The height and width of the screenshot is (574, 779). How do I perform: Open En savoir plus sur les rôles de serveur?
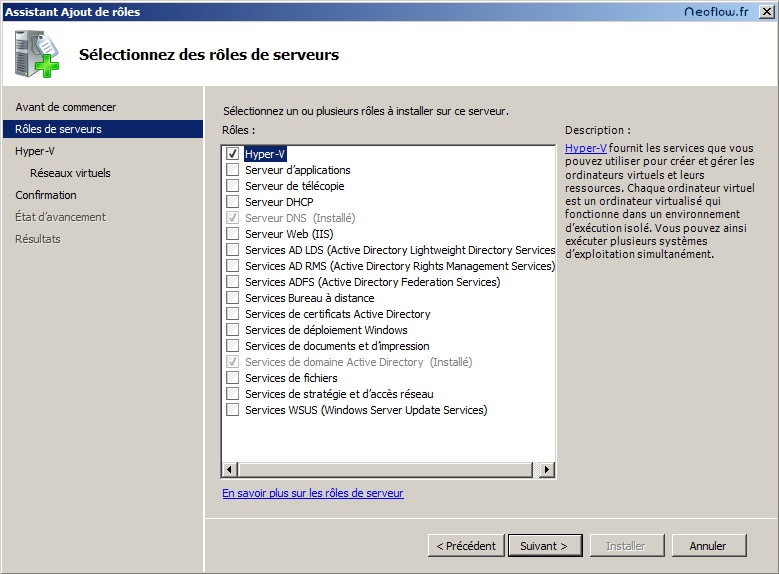[313, 493]
